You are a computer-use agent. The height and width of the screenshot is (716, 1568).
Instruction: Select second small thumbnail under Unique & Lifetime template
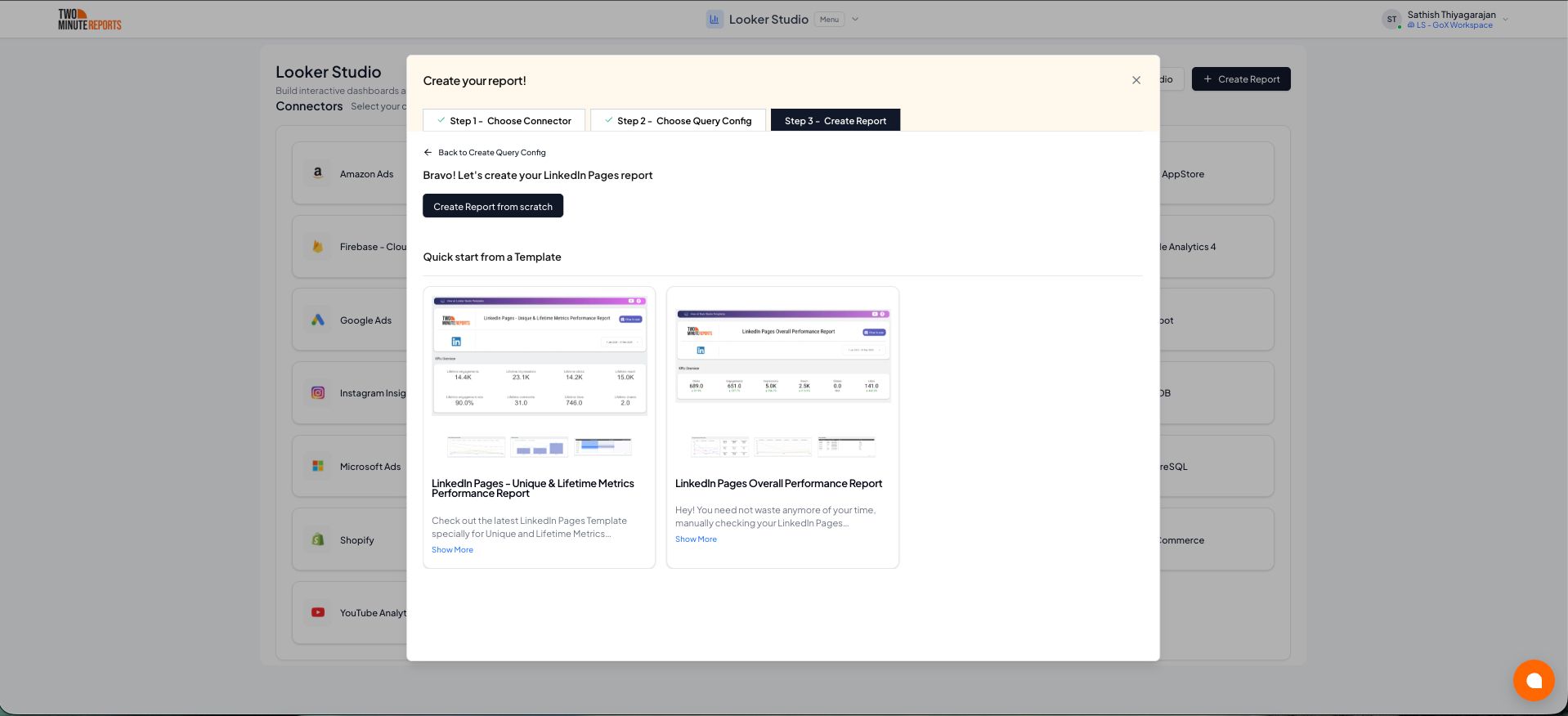tap(539, 447)
